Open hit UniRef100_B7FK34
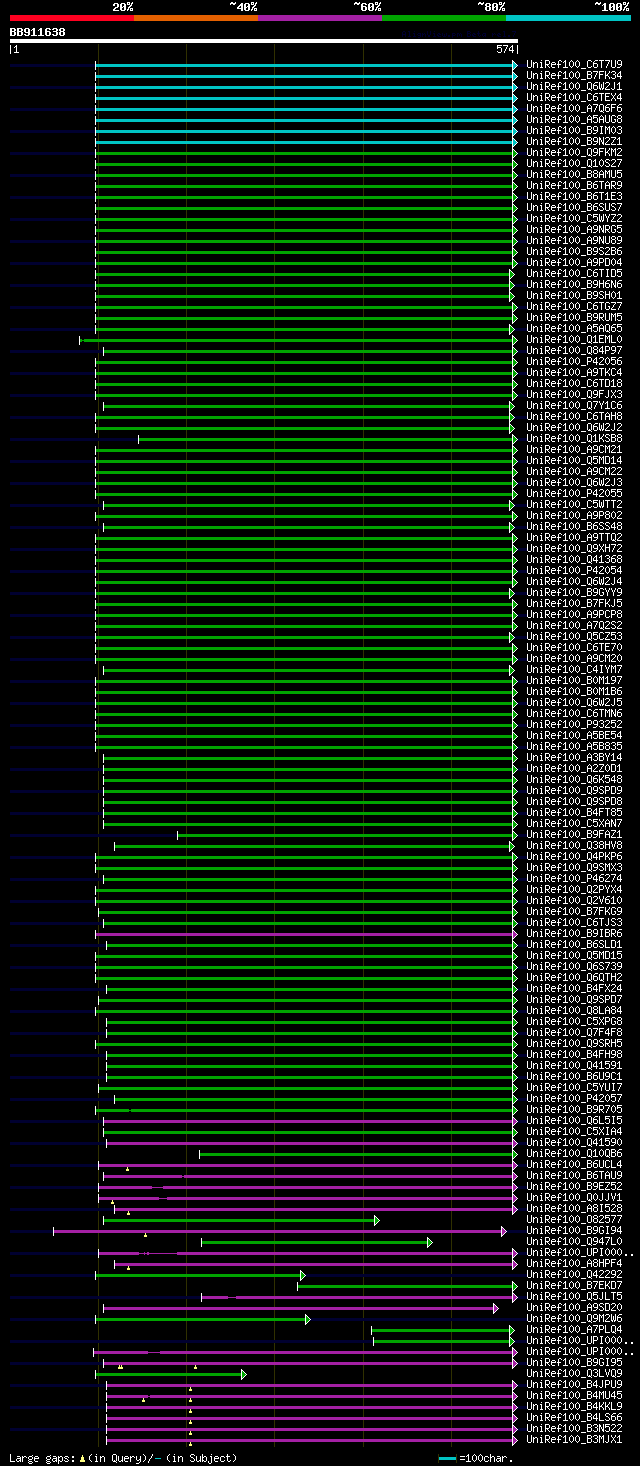Image resolution: width=640 pixels, height=1466 pixels. 574,75
